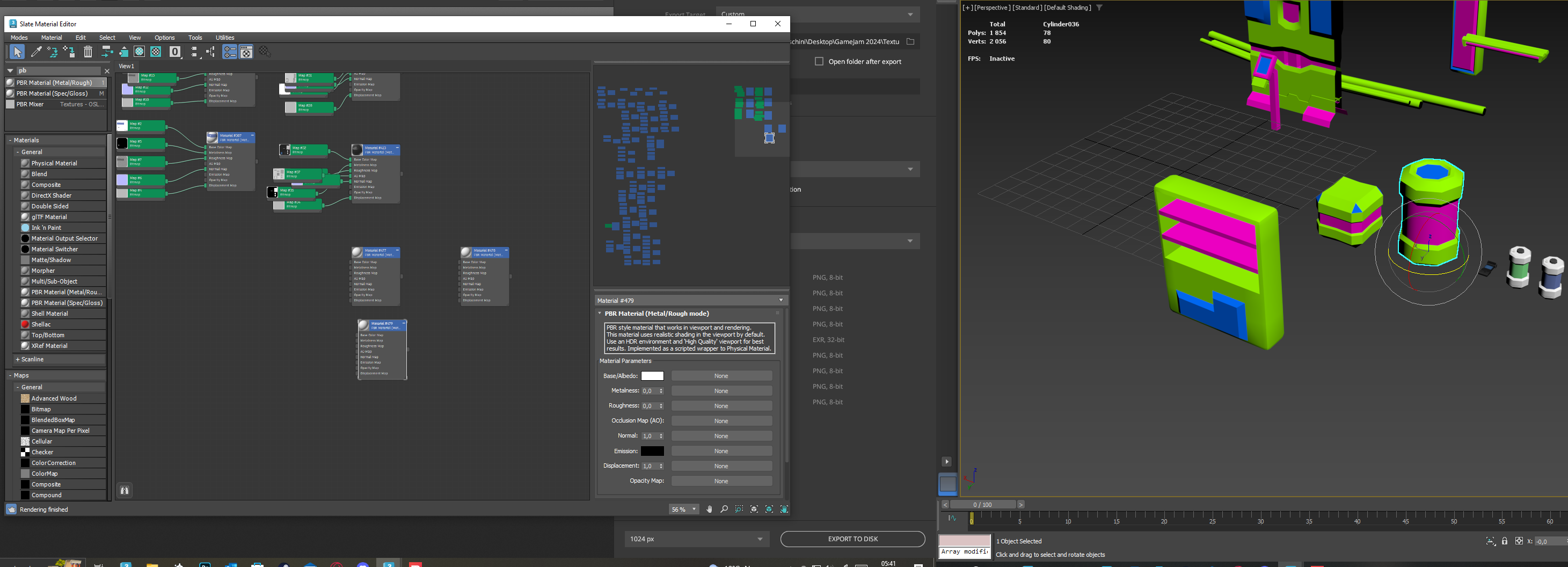Toggle Show Background in Preview icon
The image size is (1568, 567).
pos(156,52)
